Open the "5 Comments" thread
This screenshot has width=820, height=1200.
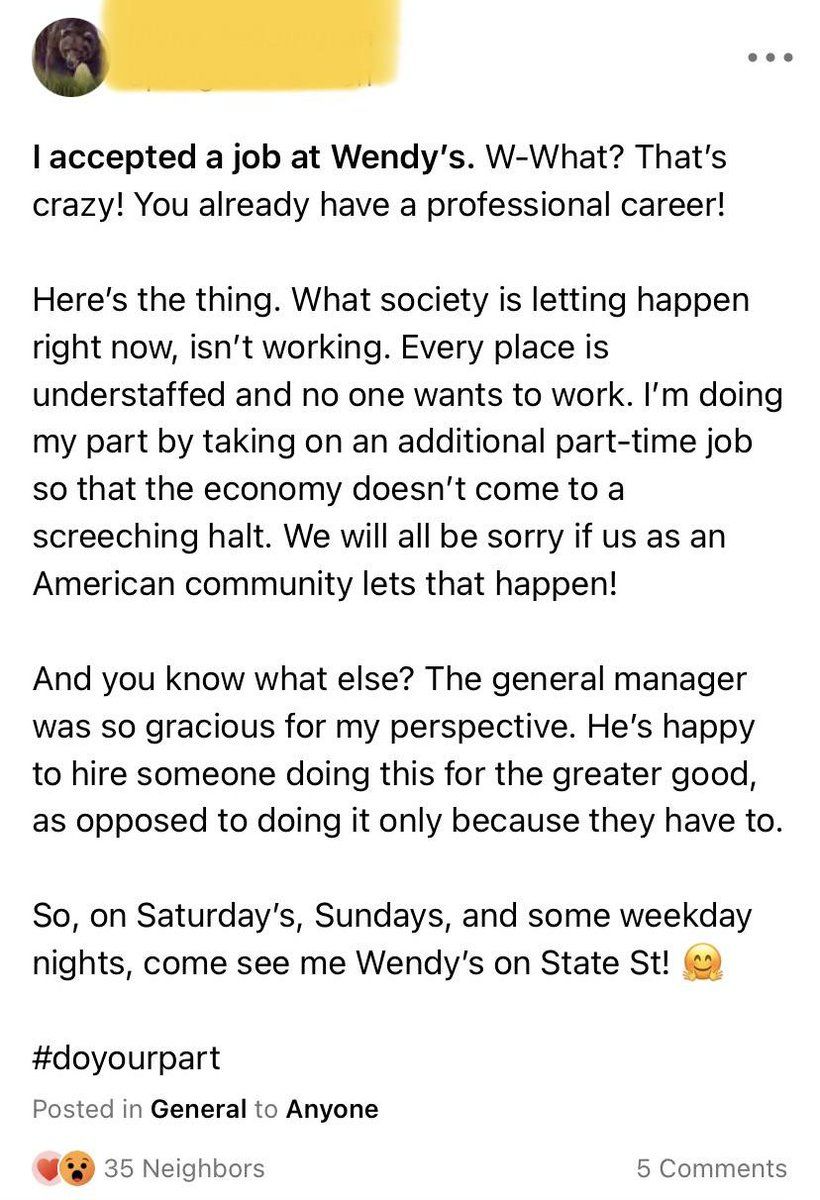(711, 1168)
